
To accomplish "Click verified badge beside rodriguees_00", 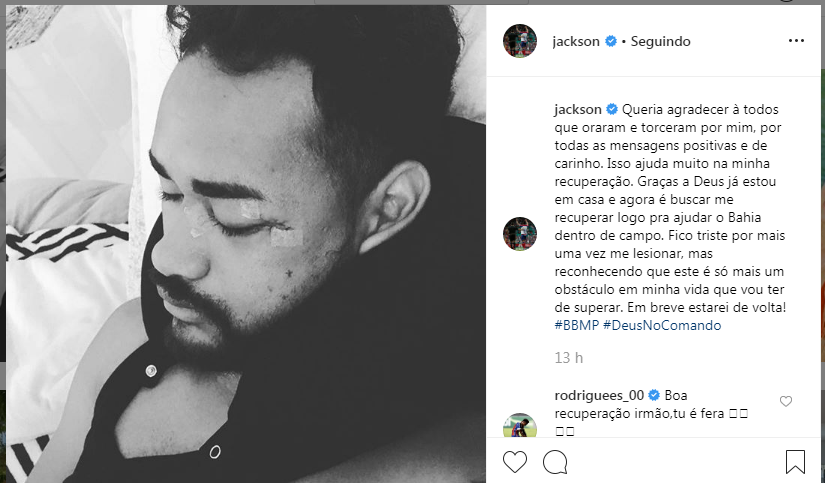I will (x=654, y=395).
